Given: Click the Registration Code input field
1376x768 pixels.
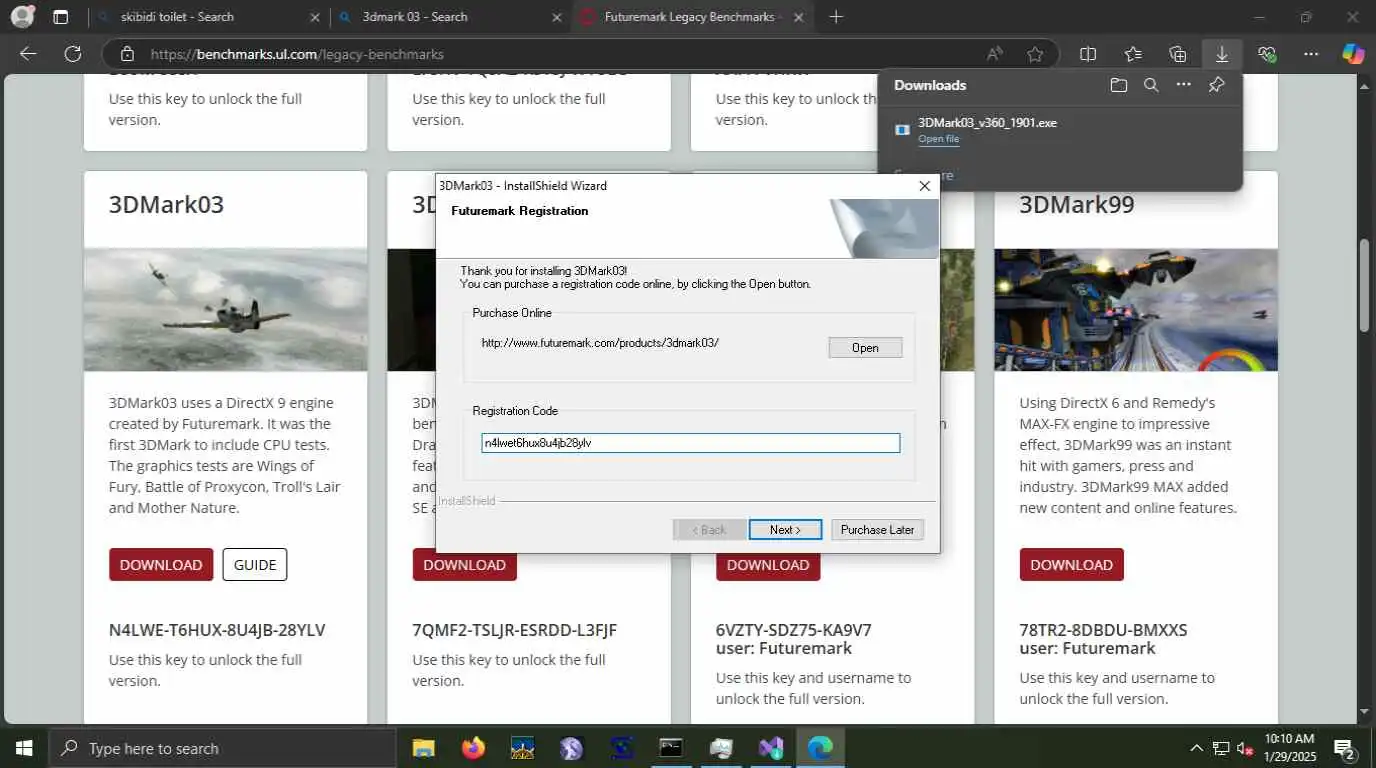Looking at the screenshot, I should [x=690, y=442].
